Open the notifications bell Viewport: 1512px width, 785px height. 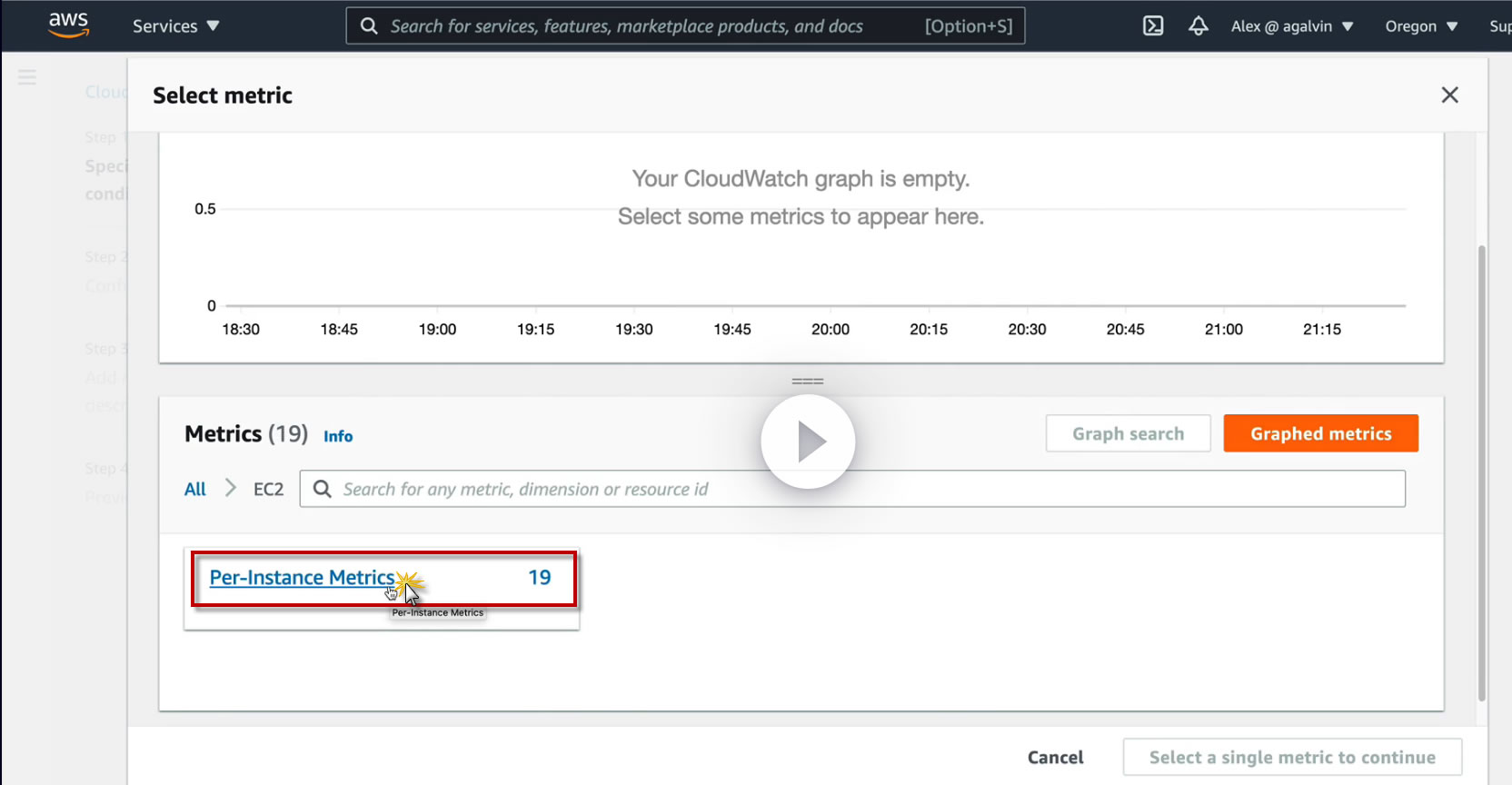click(1199, 26)
